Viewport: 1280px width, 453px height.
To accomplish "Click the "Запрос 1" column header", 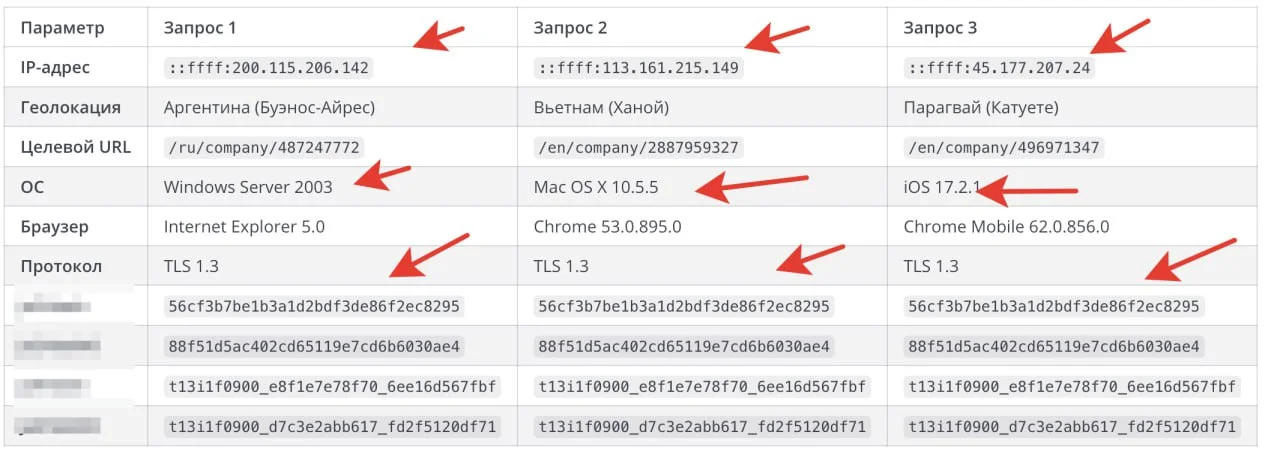I will [x=200, y=28].
